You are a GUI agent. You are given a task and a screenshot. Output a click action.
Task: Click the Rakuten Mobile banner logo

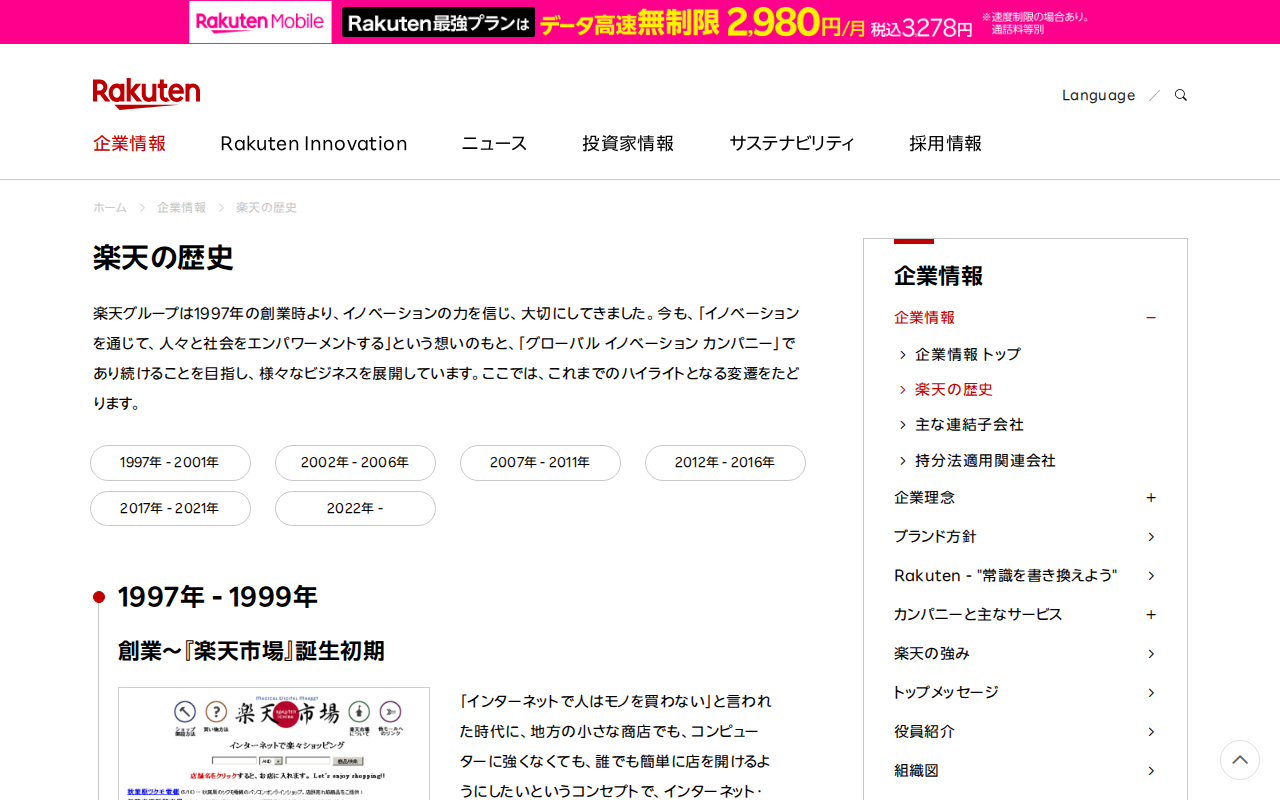pos(260,22)
